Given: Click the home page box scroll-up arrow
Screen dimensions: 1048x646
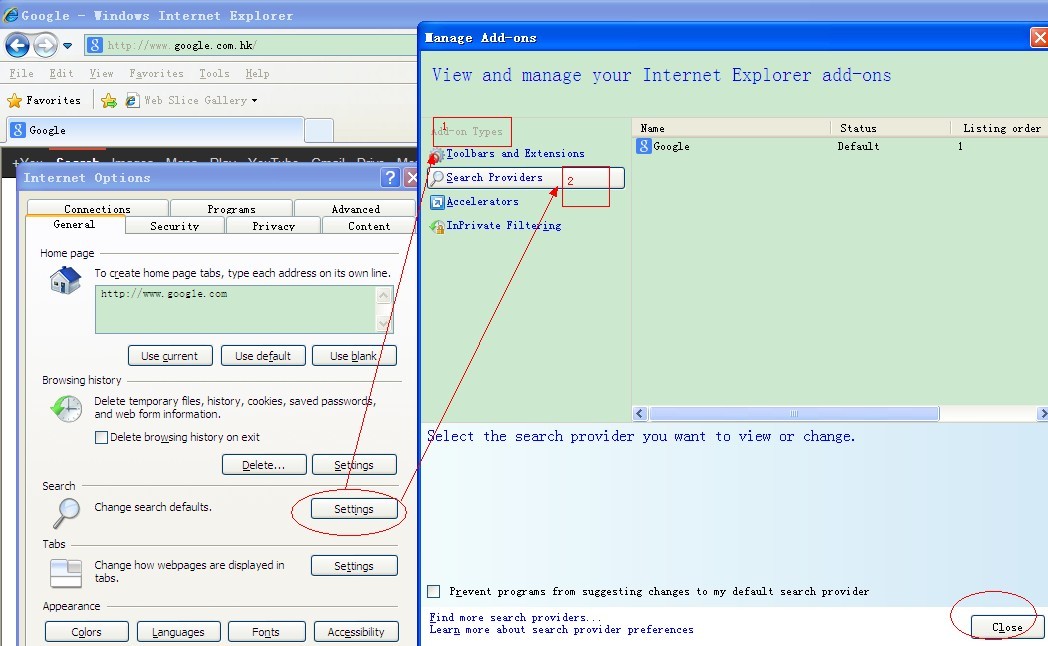Looking at the screenshot, I should point(384,295).
